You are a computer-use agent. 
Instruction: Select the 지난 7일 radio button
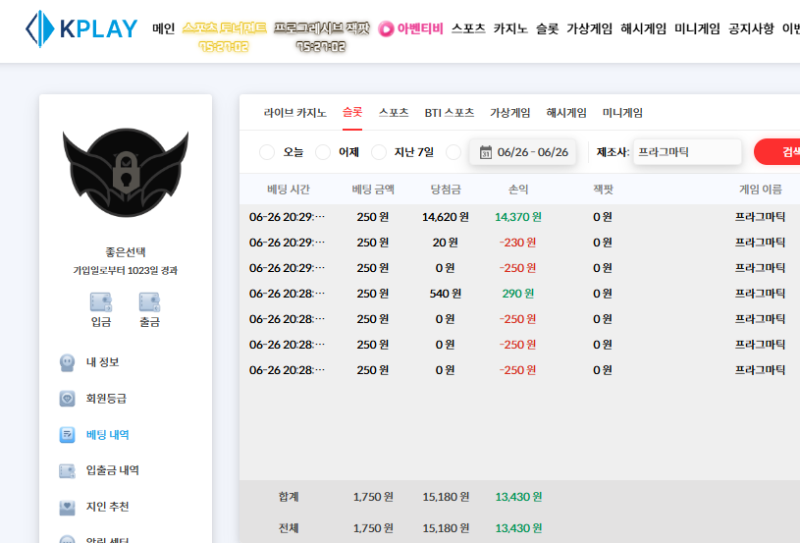379,152
